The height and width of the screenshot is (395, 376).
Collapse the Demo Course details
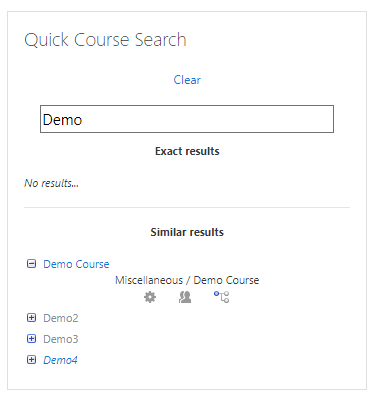point(31,264)
